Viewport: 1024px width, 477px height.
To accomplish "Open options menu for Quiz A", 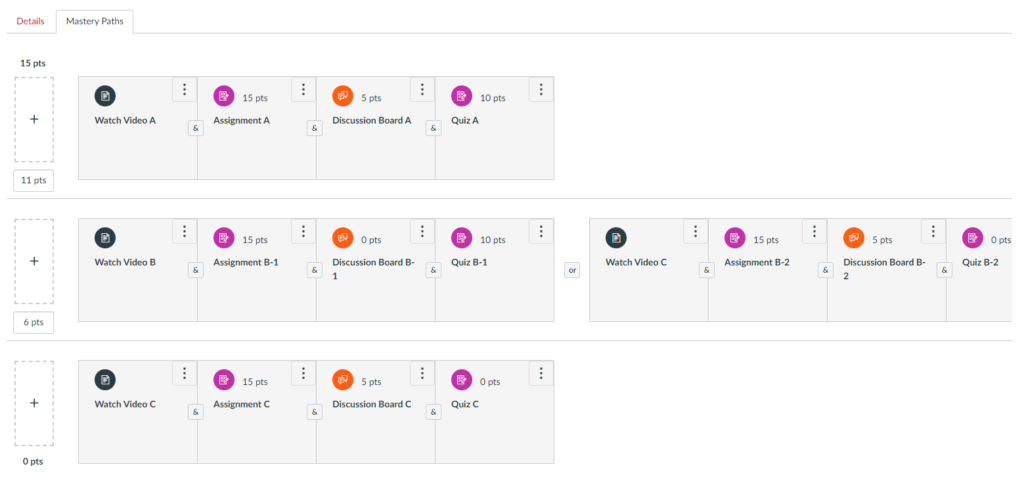I will [541, 90].
